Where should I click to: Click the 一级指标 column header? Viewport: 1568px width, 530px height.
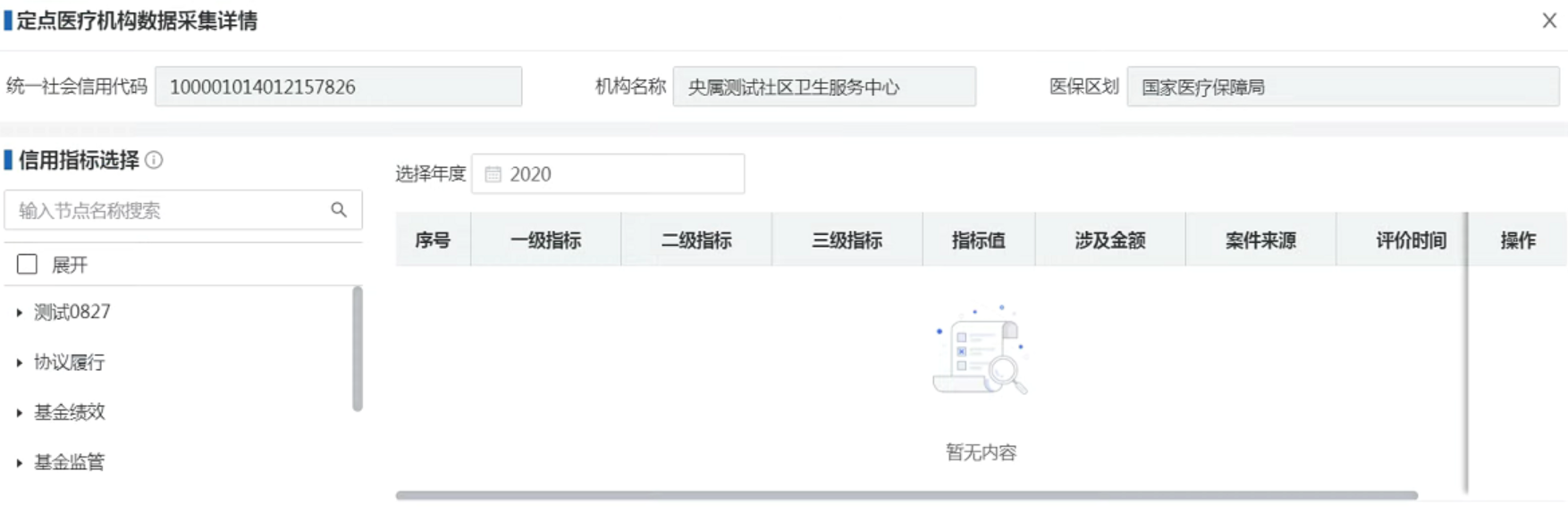pos(546,240)
